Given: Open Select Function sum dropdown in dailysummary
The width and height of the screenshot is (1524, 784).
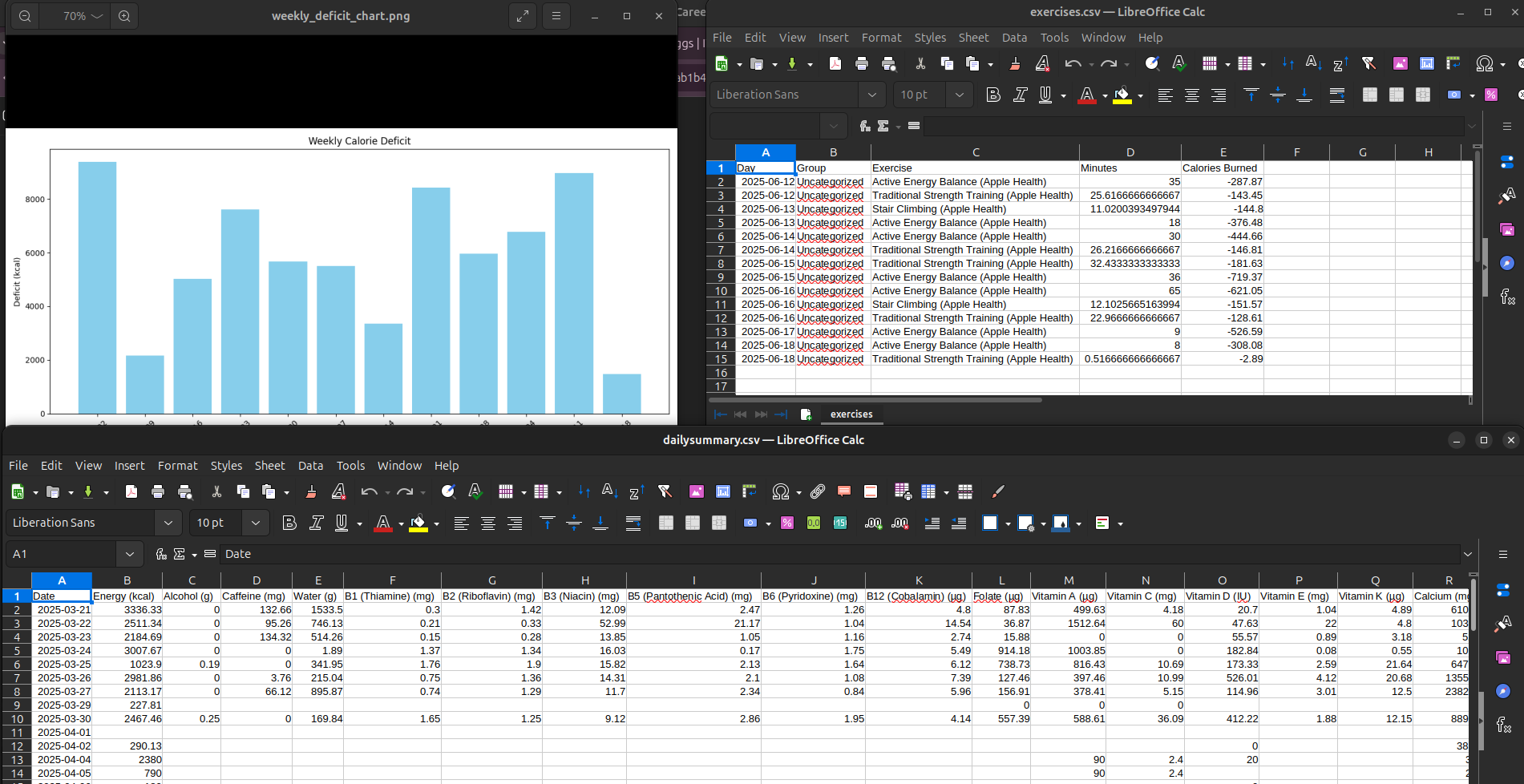Looking at the screenshot, I should [x=194, y=555].
